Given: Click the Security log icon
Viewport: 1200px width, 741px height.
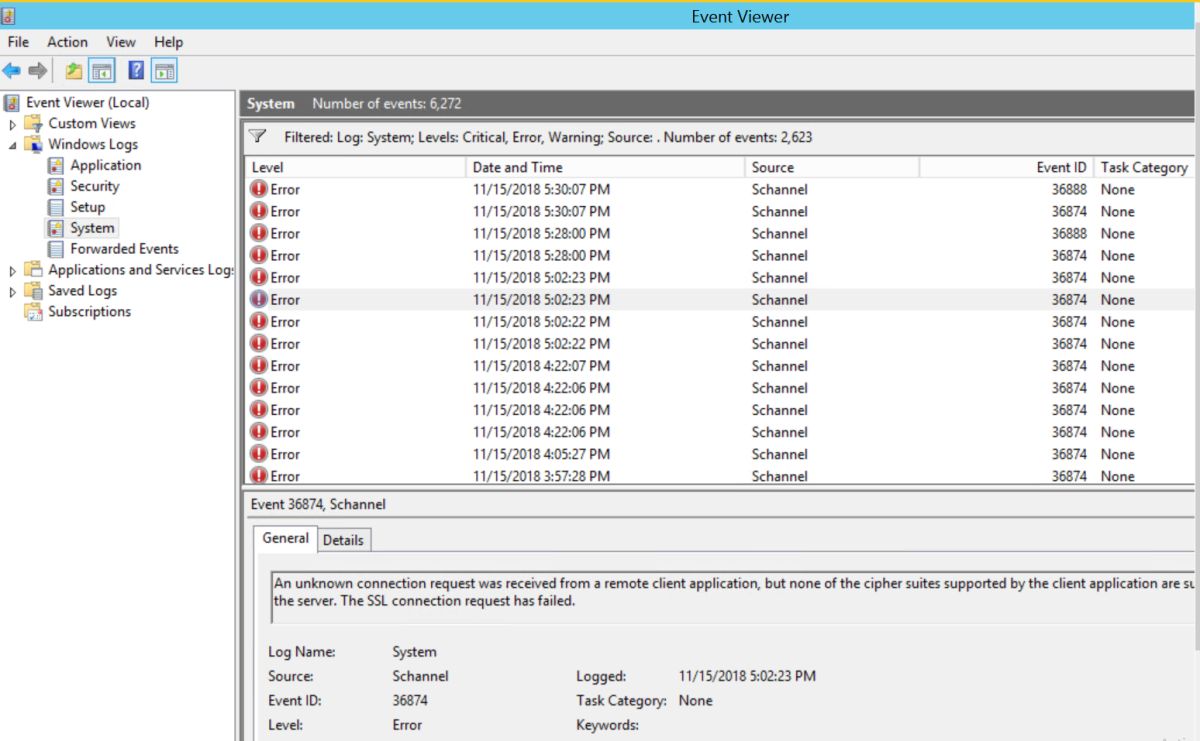Looking at the screenshot, I should 56,187.
